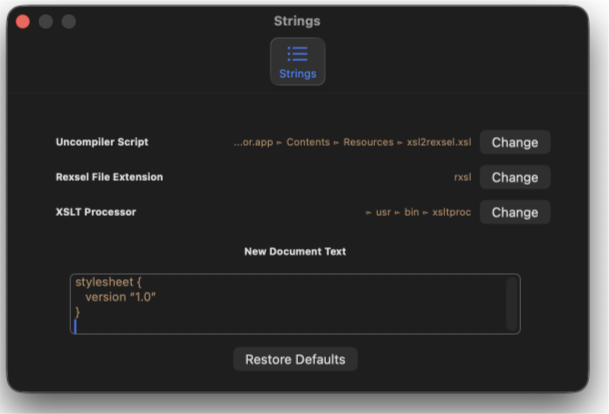This screenshot has width=609, height=414.
Task: Select the Resources path segment
Action: point(368,142)
